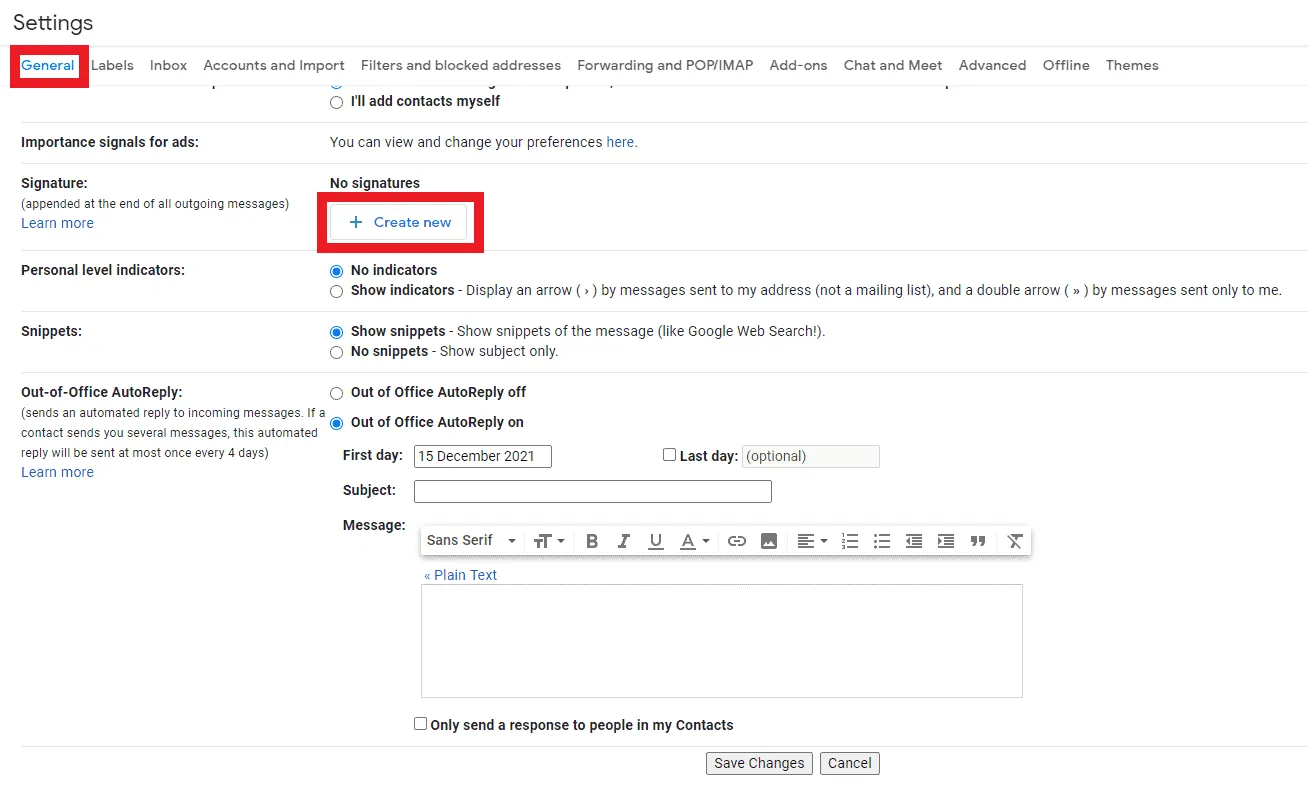Check Only send response to Contacts
The height and width of the screenshot is (796, 1308).
click(420, 723)
